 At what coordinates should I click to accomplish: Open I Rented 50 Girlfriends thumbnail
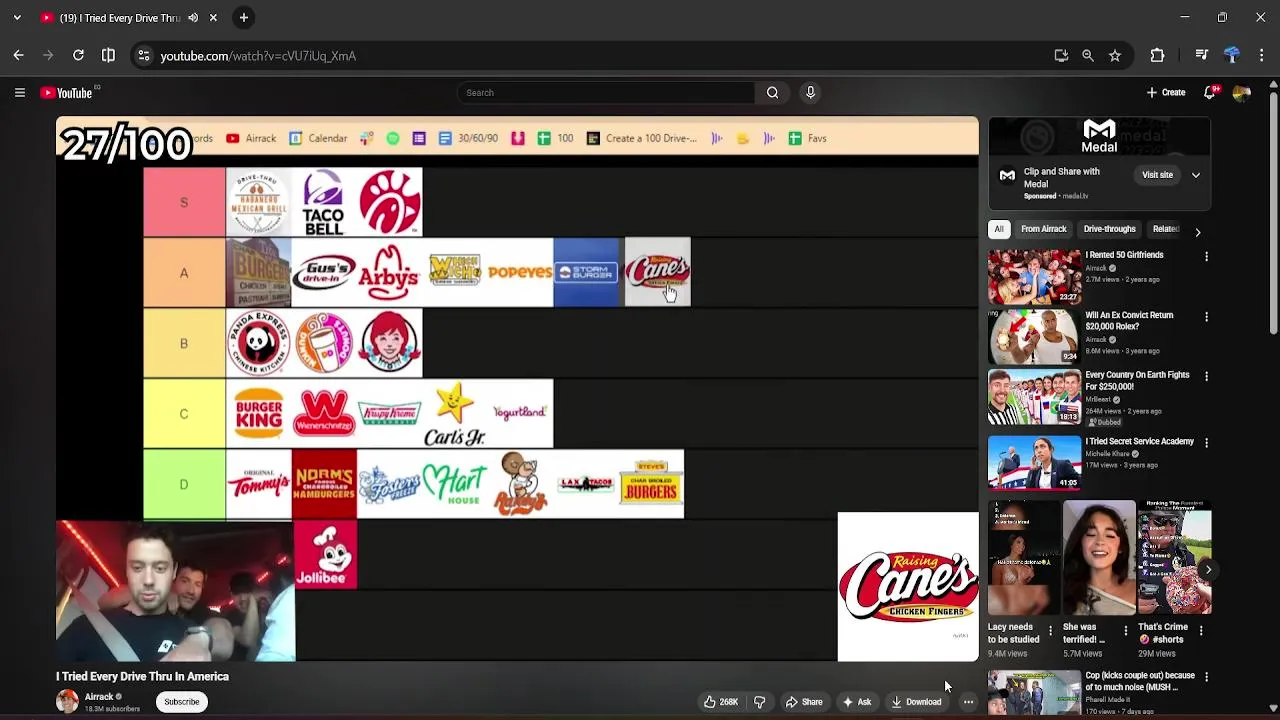click(x=1034, y=275)
